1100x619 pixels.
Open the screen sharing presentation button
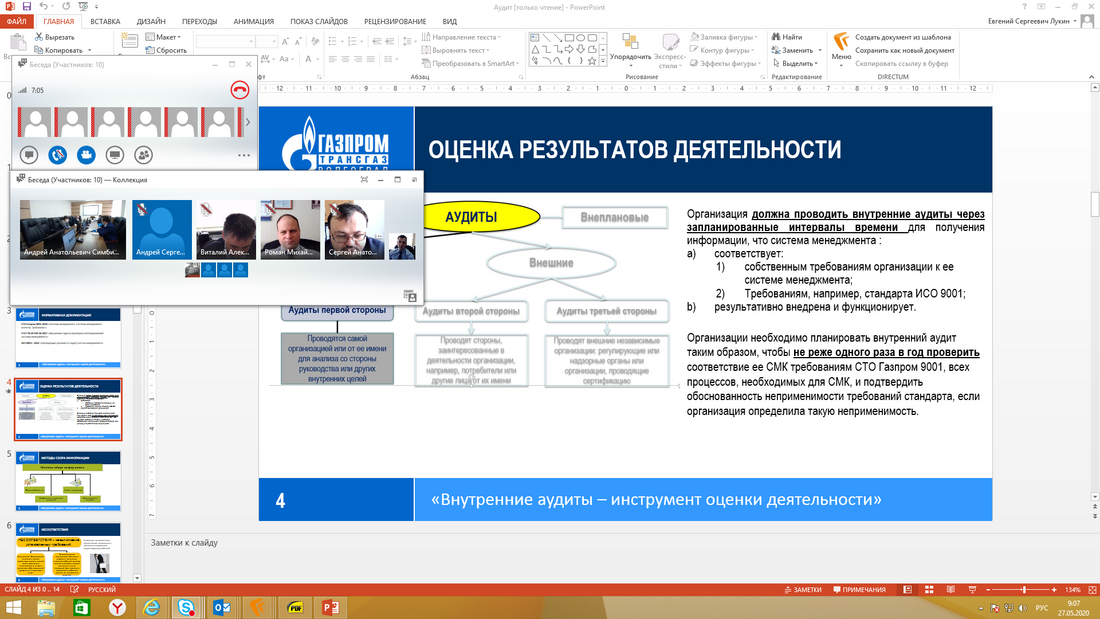[114, 154]
